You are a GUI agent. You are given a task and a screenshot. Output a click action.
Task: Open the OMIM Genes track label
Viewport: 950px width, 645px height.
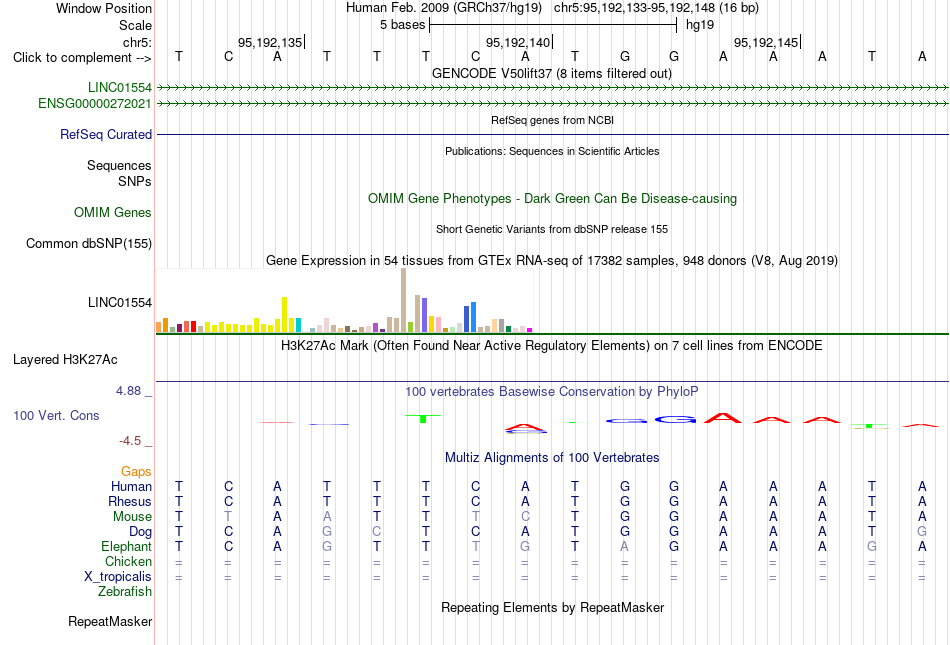click(112, 213)
